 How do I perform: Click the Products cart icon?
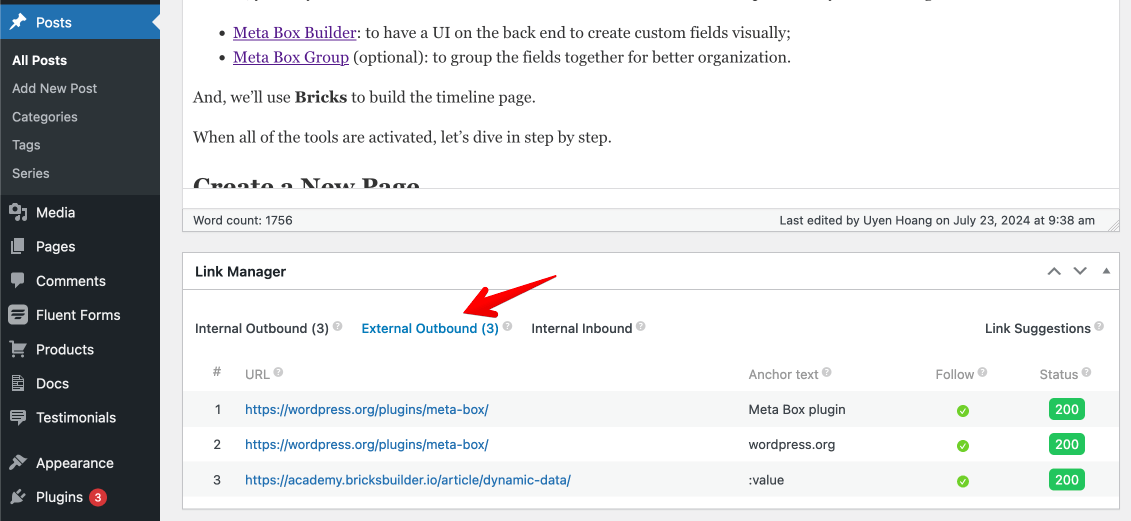tap(18, 349)
